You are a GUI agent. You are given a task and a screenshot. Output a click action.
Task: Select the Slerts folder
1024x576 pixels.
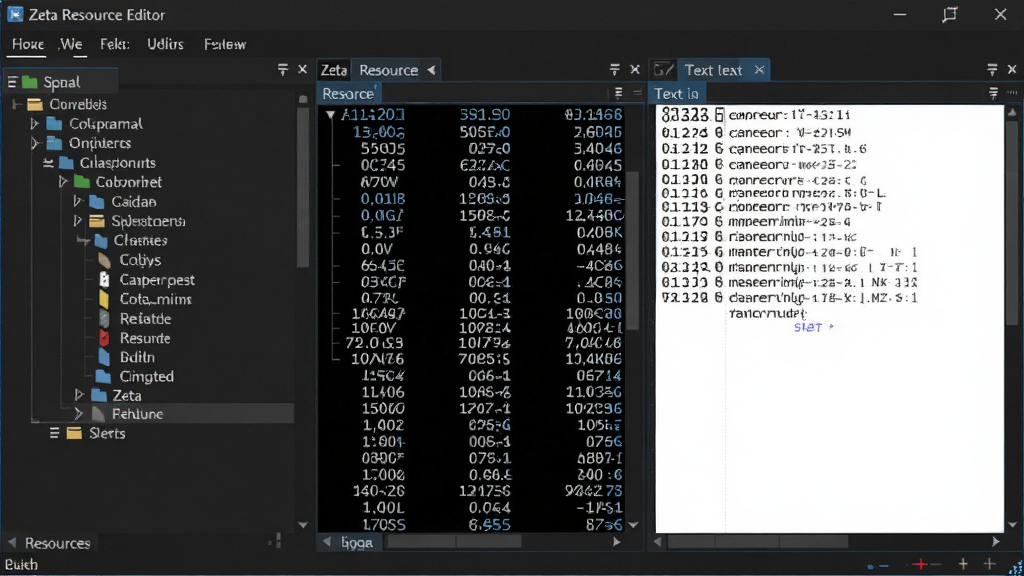tap(95, 433)
